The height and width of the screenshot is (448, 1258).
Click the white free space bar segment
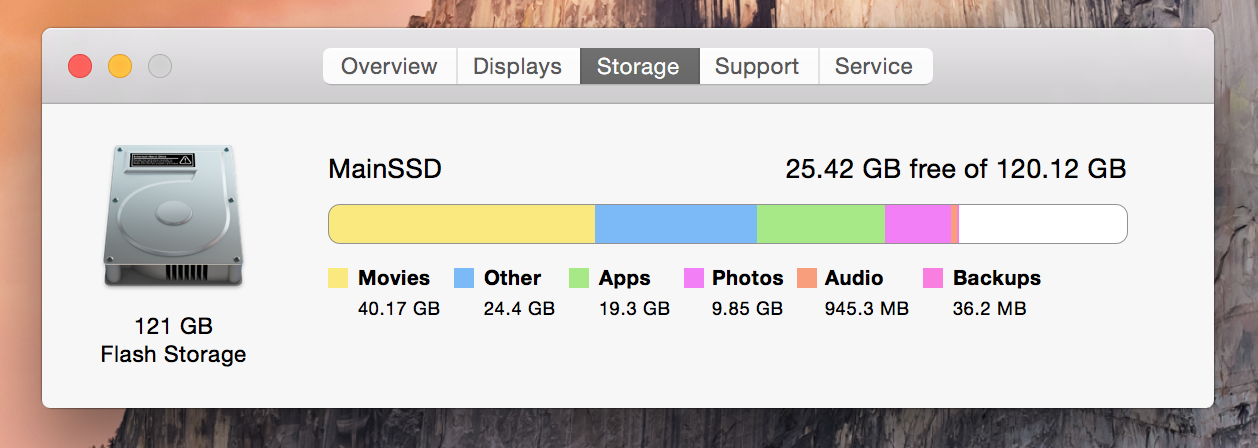tap(1042, 224)
